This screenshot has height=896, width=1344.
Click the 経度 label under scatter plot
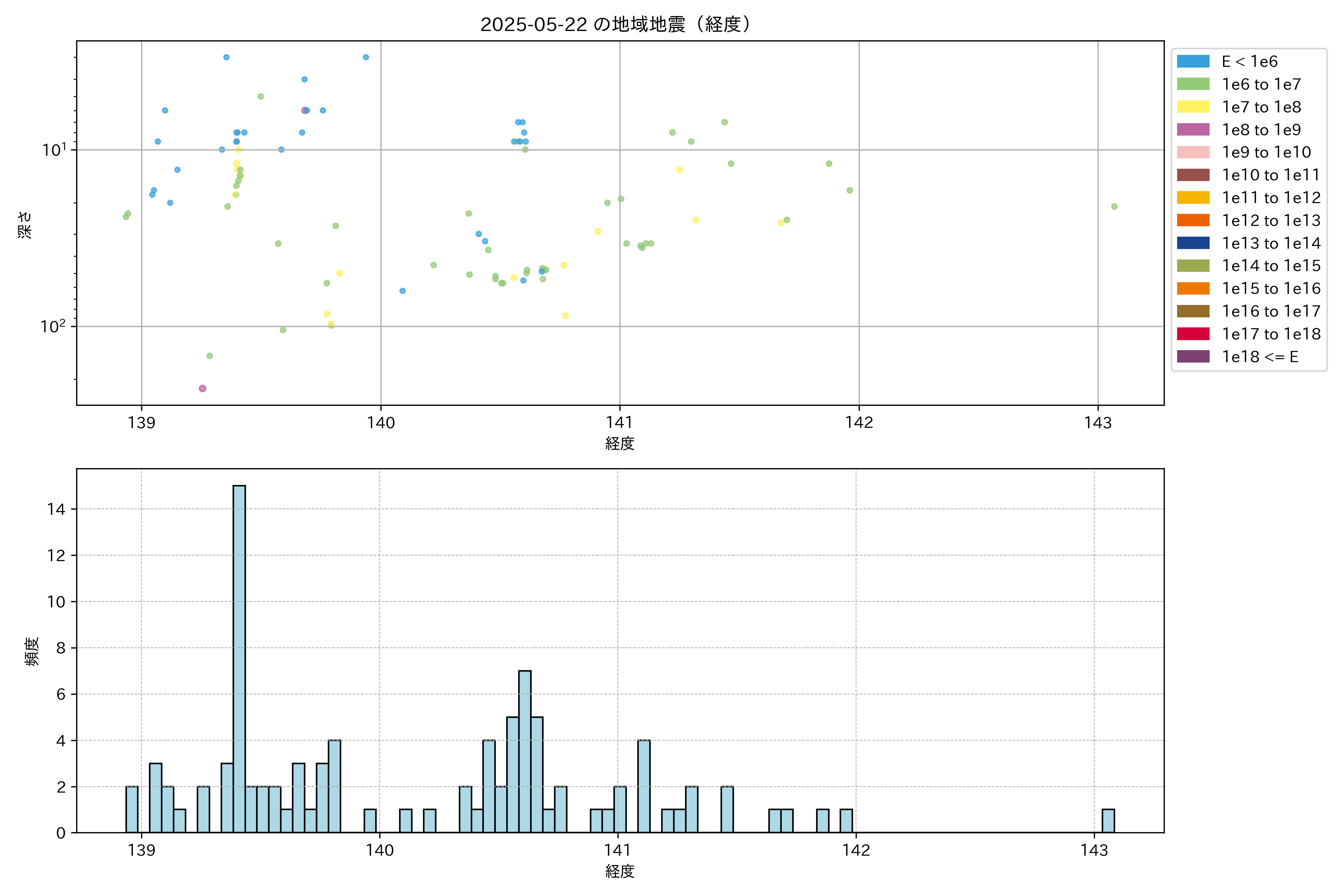(x=620, y=444)
